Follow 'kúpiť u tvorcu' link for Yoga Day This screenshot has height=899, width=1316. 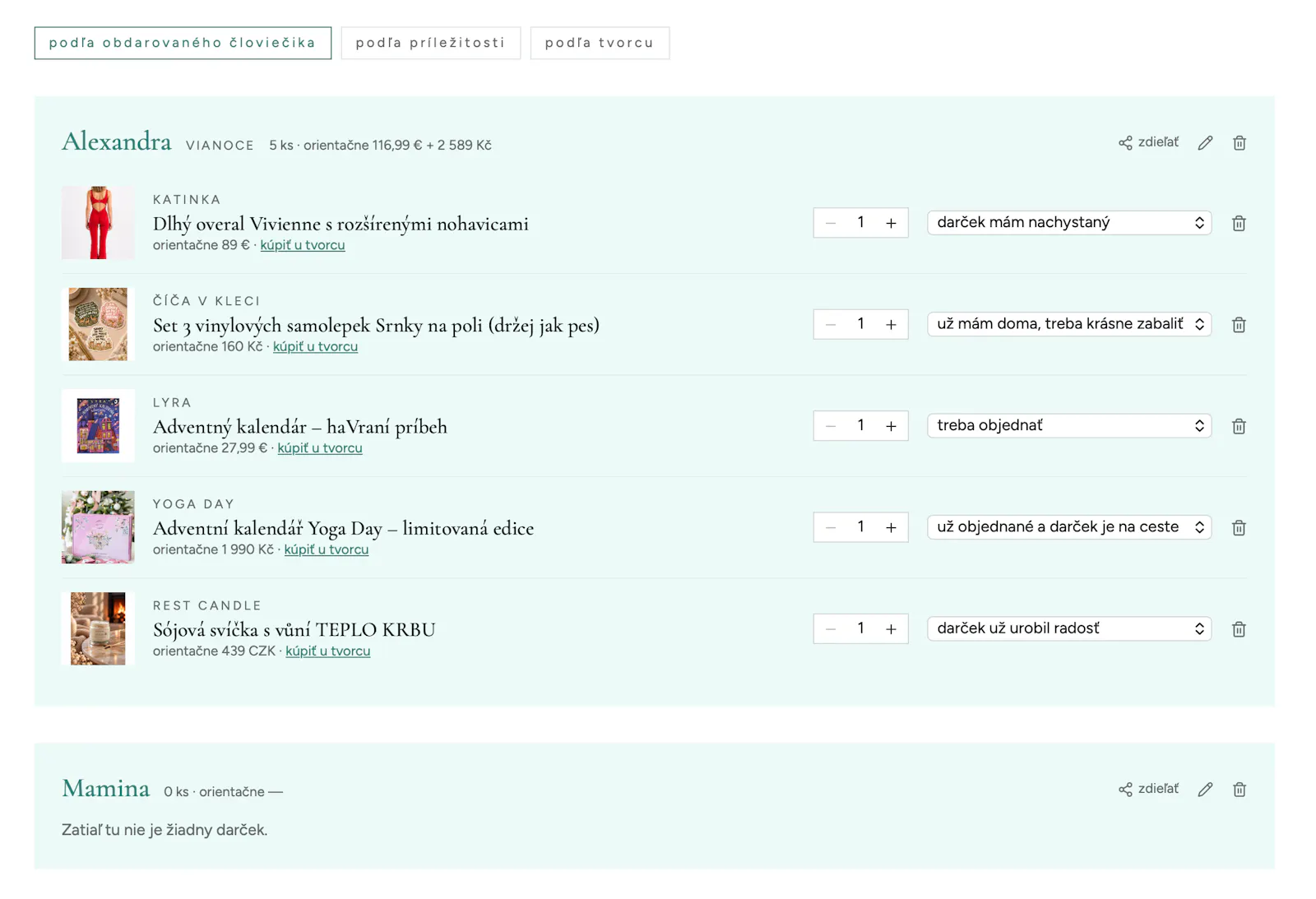(327, 549)
